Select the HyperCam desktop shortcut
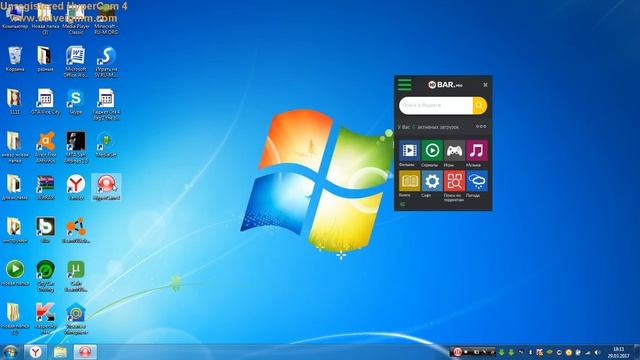This screenshot has height=360, width=640. click(x=106, y=187)
